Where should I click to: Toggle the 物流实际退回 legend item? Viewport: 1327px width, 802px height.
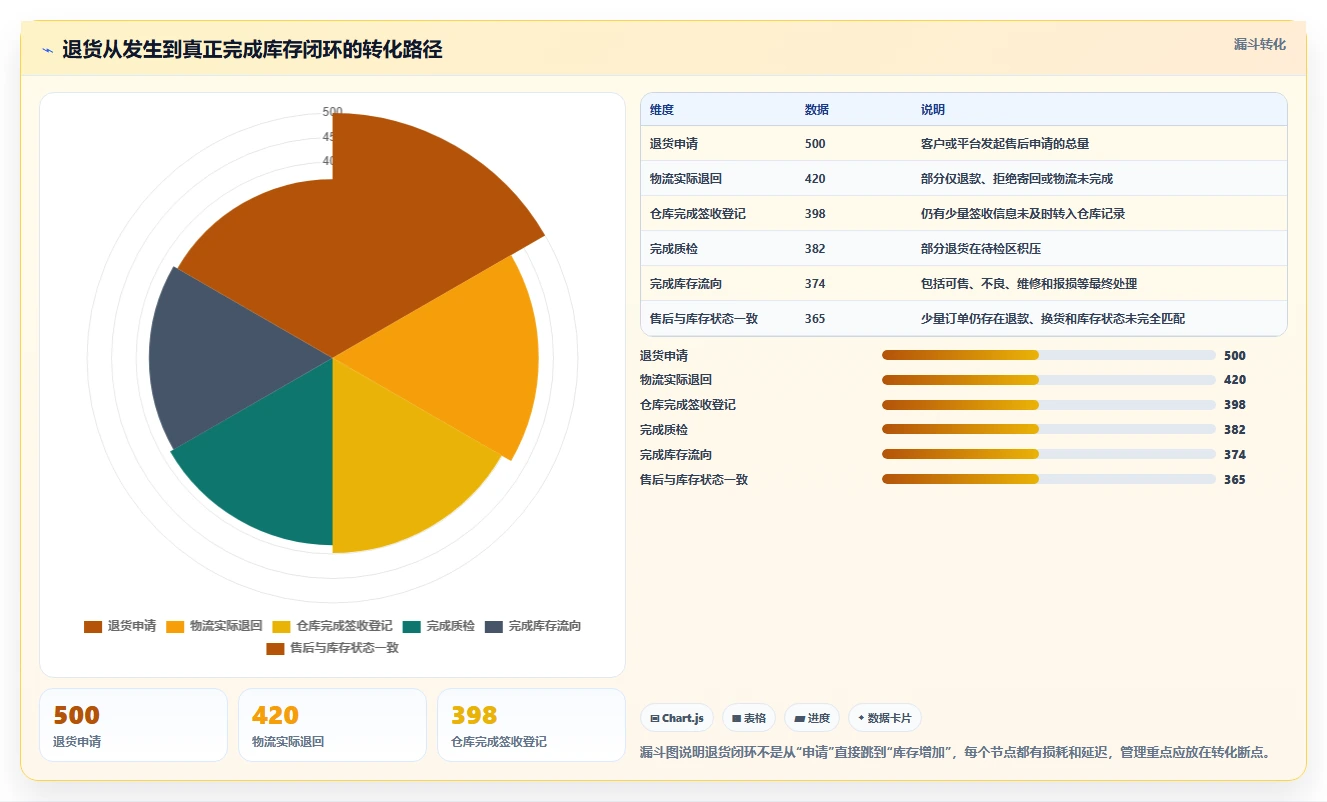pos(215,626)
